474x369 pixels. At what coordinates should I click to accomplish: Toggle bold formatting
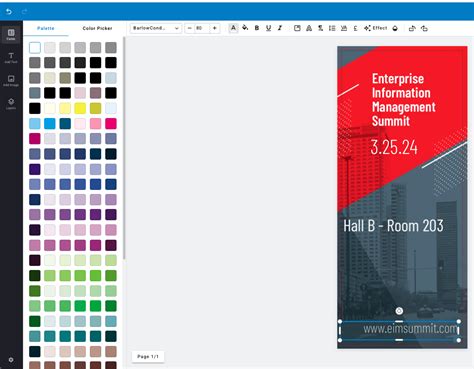click(x=257, y=28)
